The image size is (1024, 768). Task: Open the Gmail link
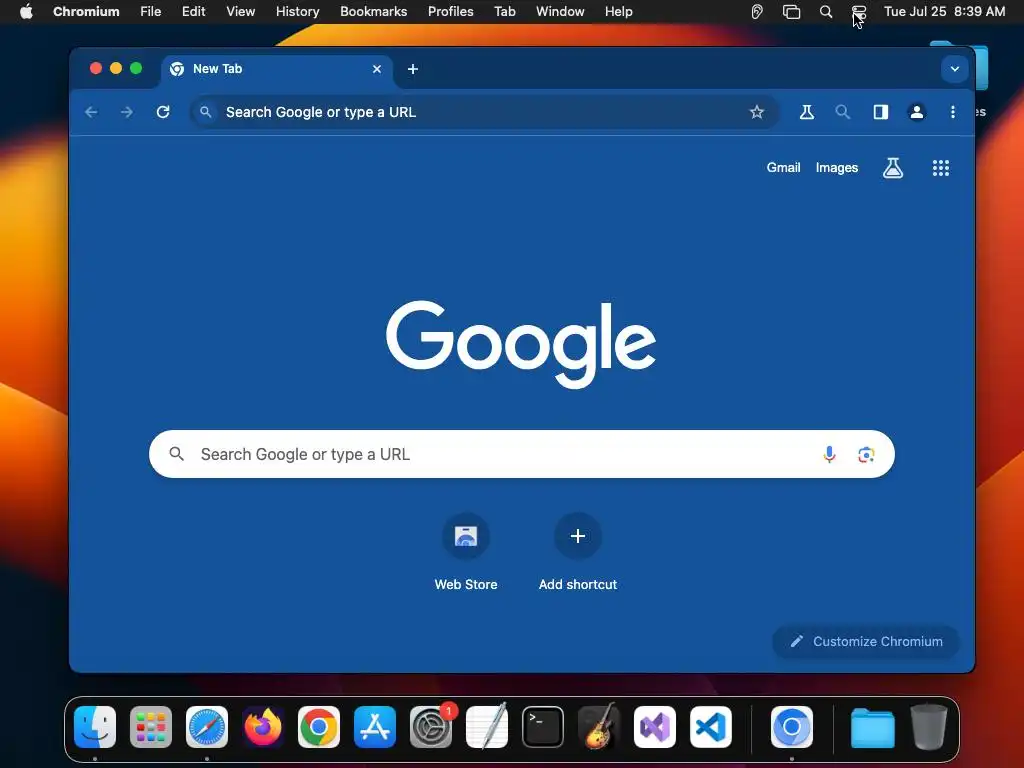(x=783, y=168)
